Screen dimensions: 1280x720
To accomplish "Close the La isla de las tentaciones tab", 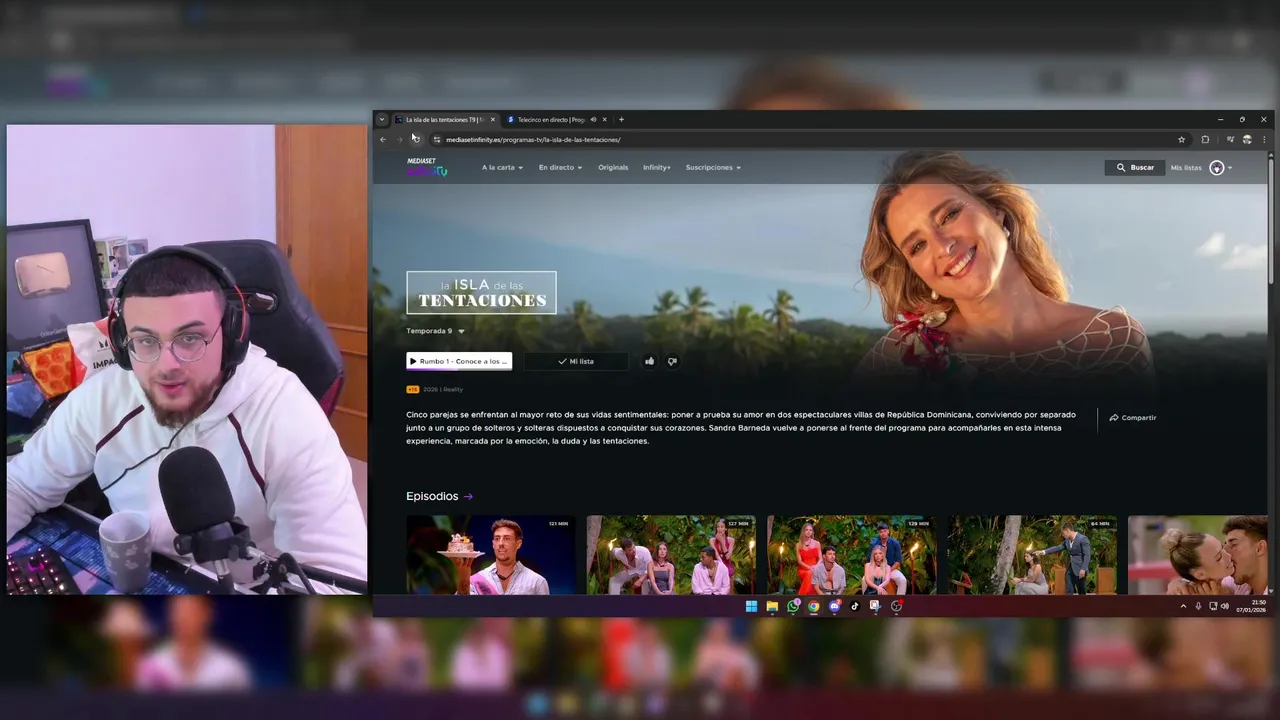I will click(x=492, y=119).
